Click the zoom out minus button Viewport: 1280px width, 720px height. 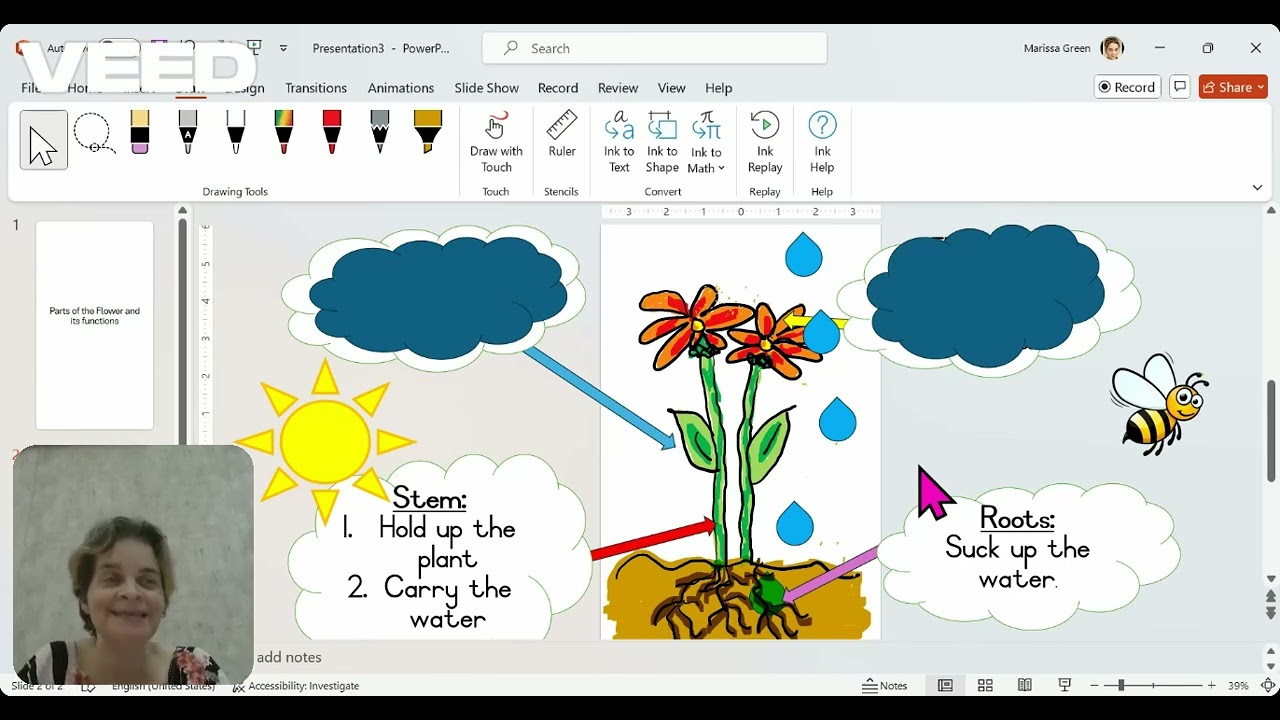tap(1095, 686)
